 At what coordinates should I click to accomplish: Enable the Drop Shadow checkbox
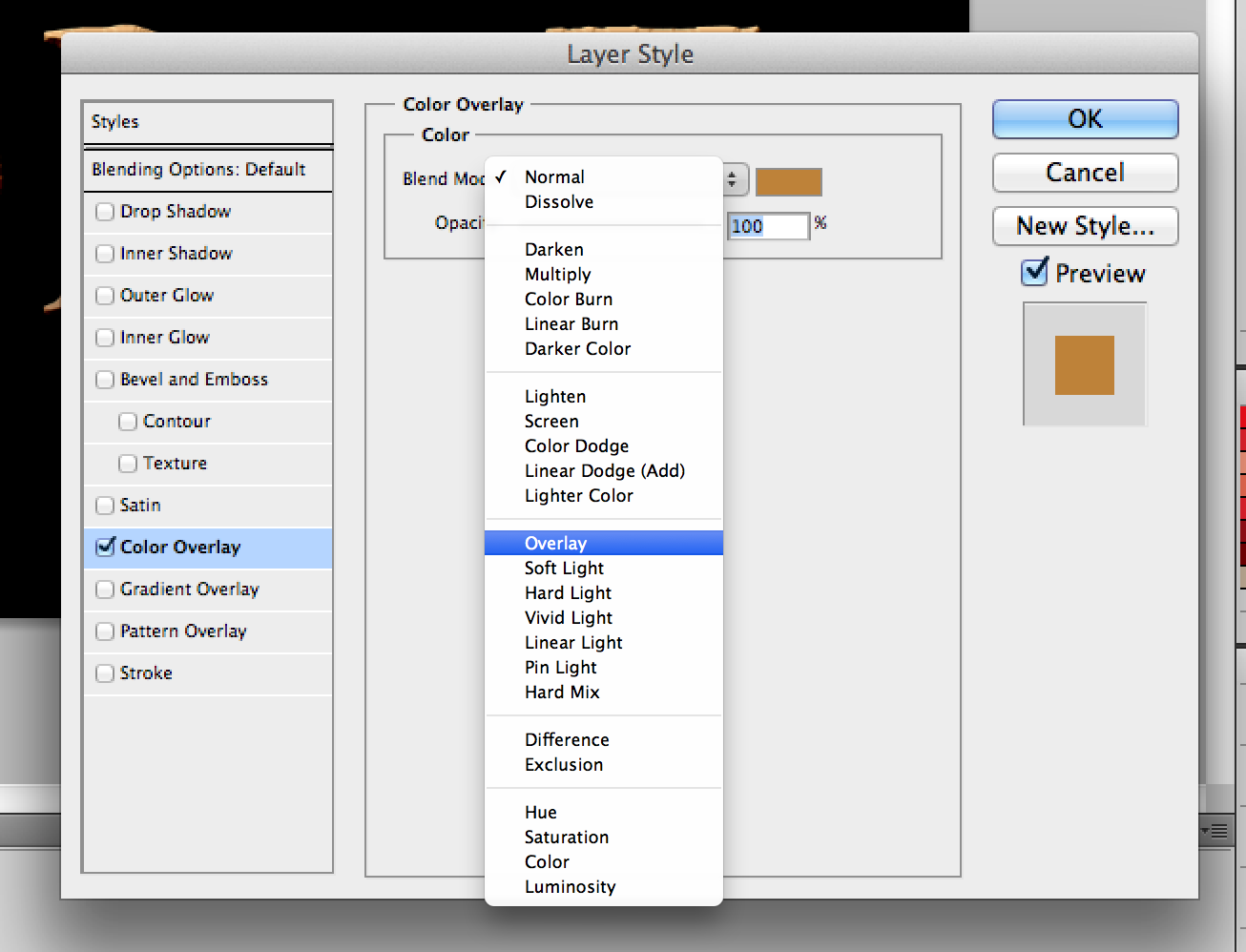pyautogui.click(x=105, y=212)
